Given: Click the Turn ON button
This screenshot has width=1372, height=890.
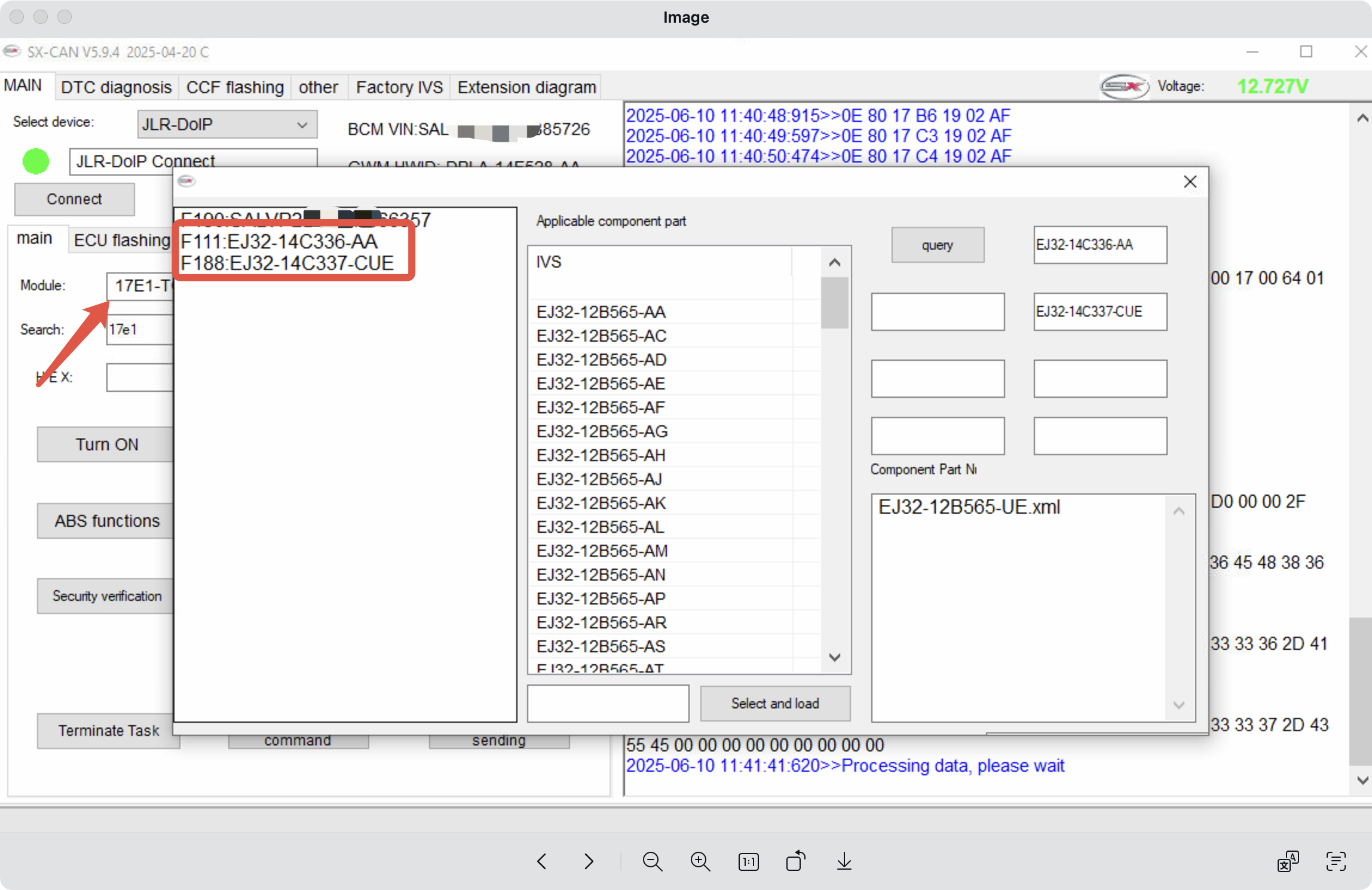Looking at the screenshot, I should point(106,444).
